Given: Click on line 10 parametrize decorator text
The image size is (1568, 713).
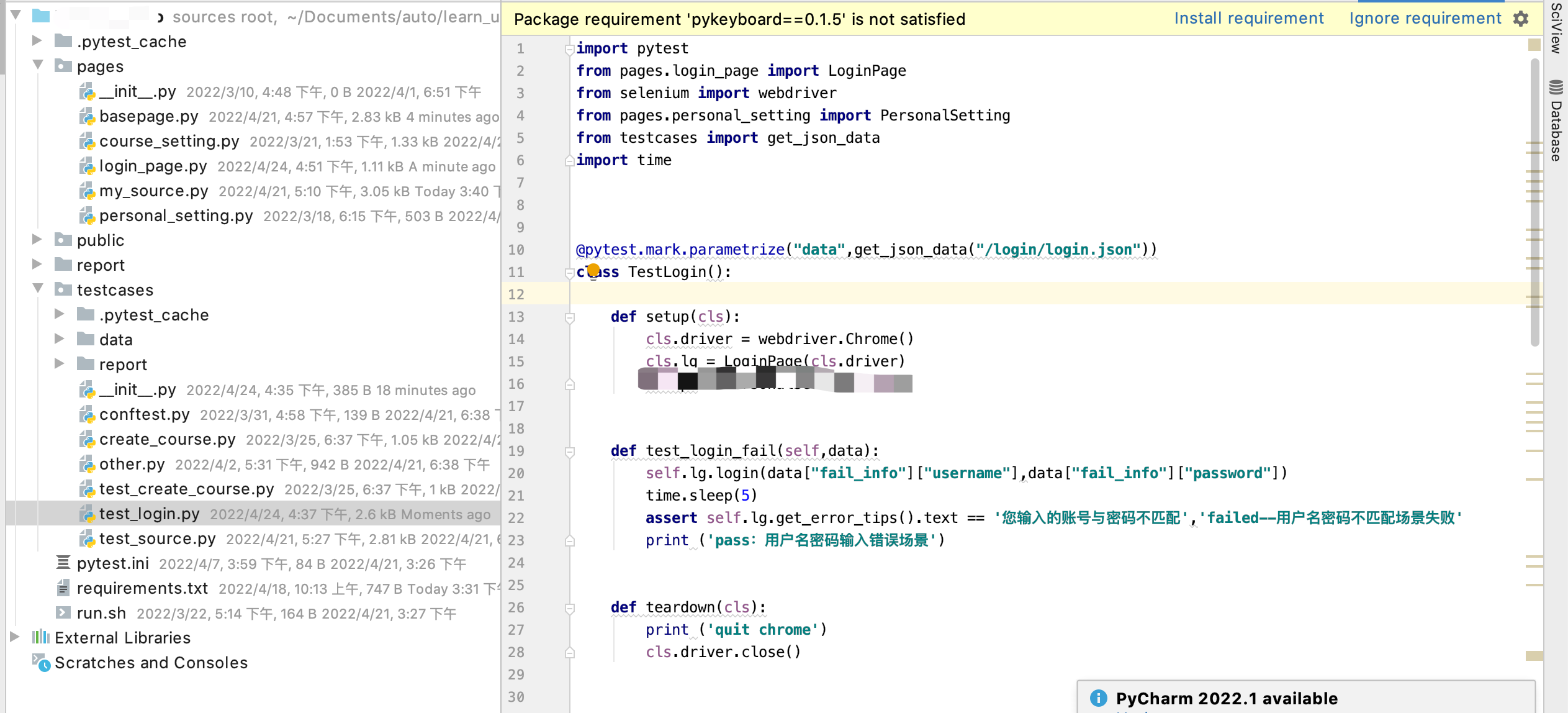Looking at the screenshot, I should click(867, 249).
